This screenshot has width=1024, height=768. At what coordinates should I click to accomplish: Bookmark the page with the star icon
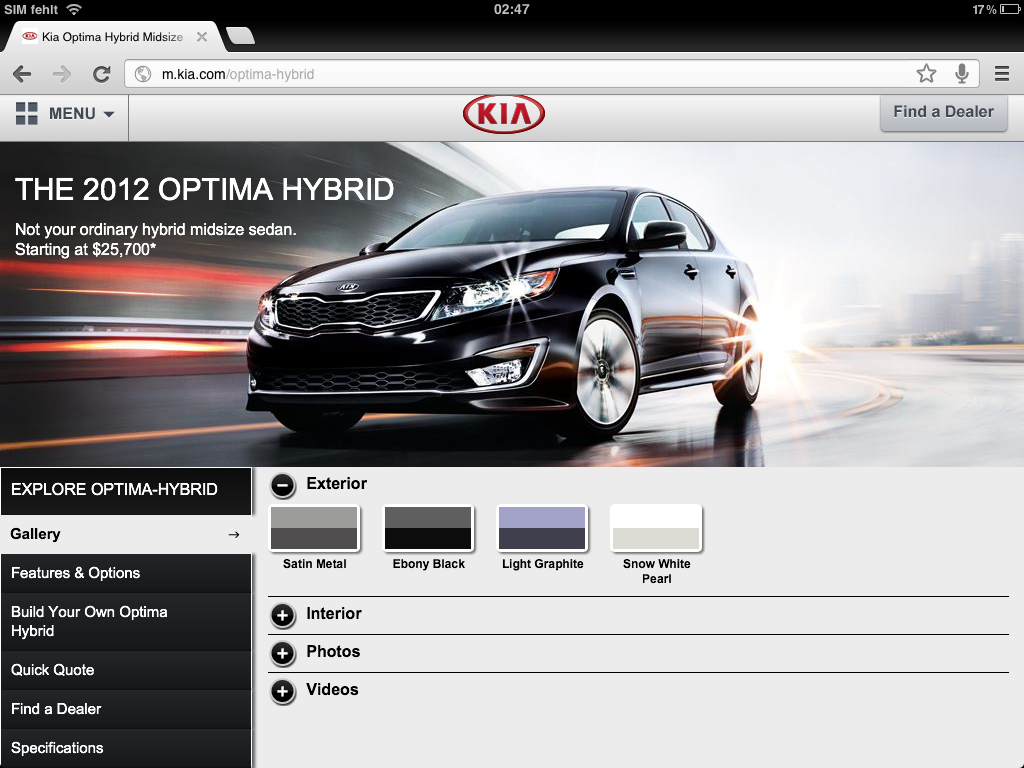tap(926, 73)
